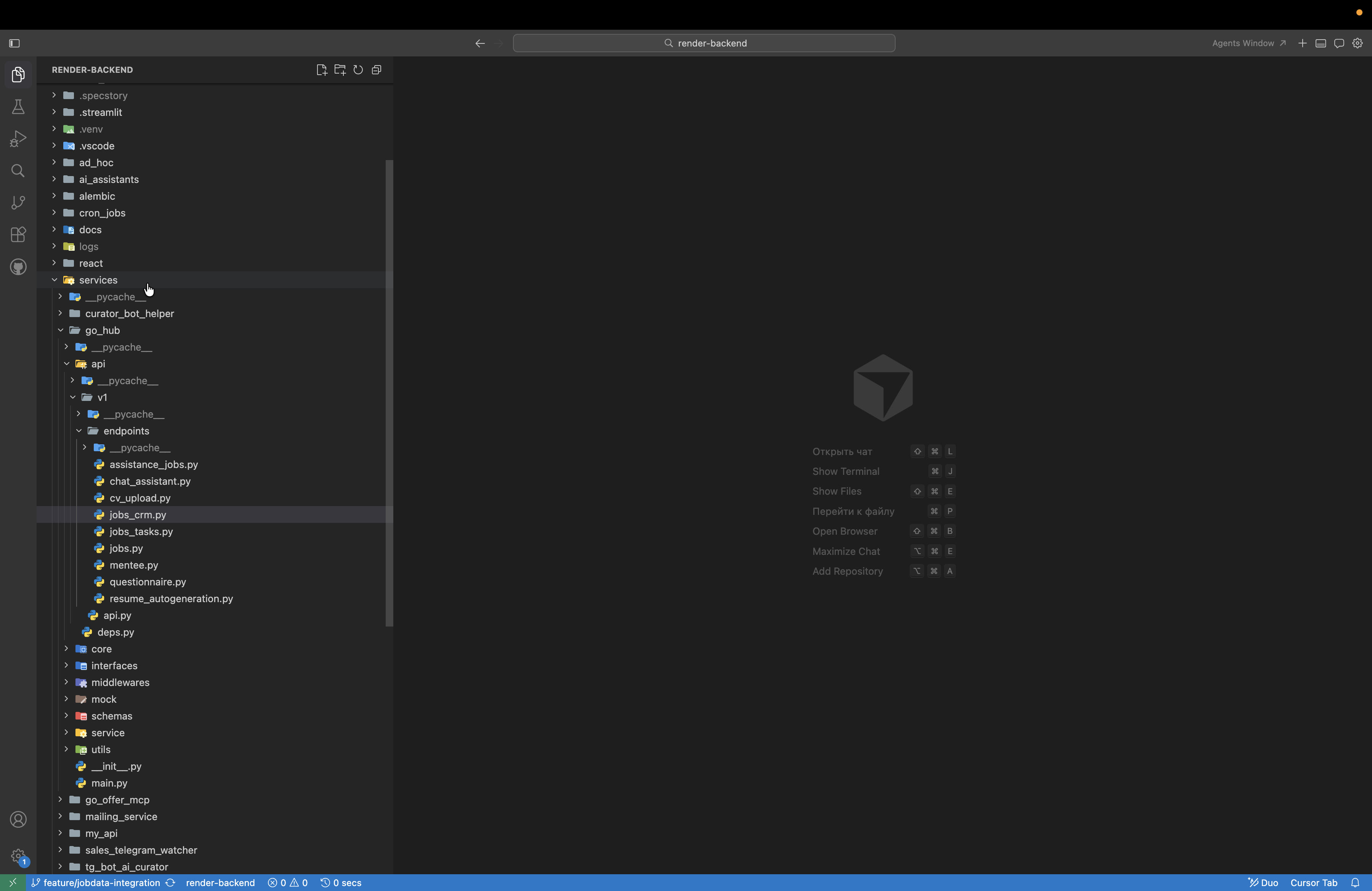Open the Explorer view in activity bar

tap(18, 74)
